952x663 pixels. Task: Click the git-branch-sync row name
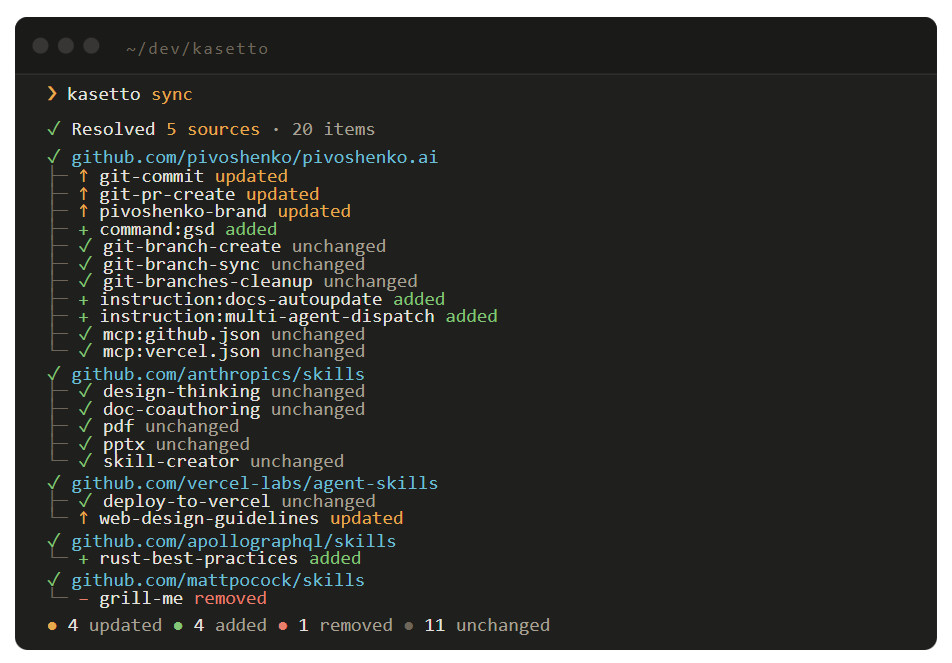182,265
